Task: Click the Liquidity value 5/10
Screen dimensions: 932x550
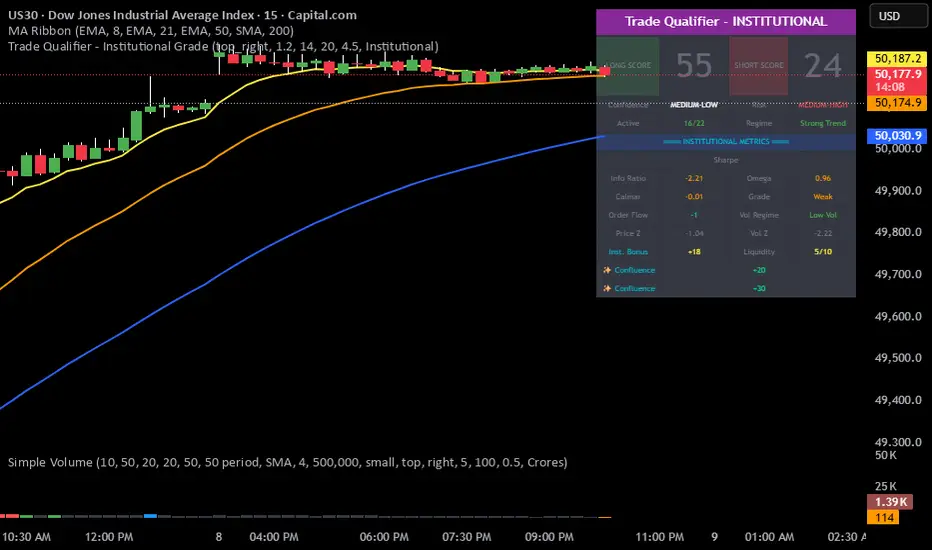Action: (823, 252)
